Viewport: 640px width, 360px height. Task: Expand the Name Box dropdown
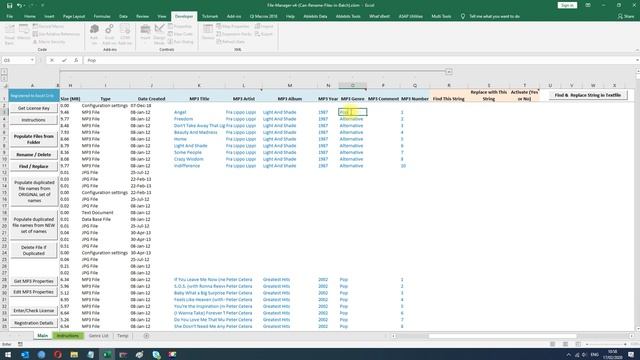click(32, 60)
